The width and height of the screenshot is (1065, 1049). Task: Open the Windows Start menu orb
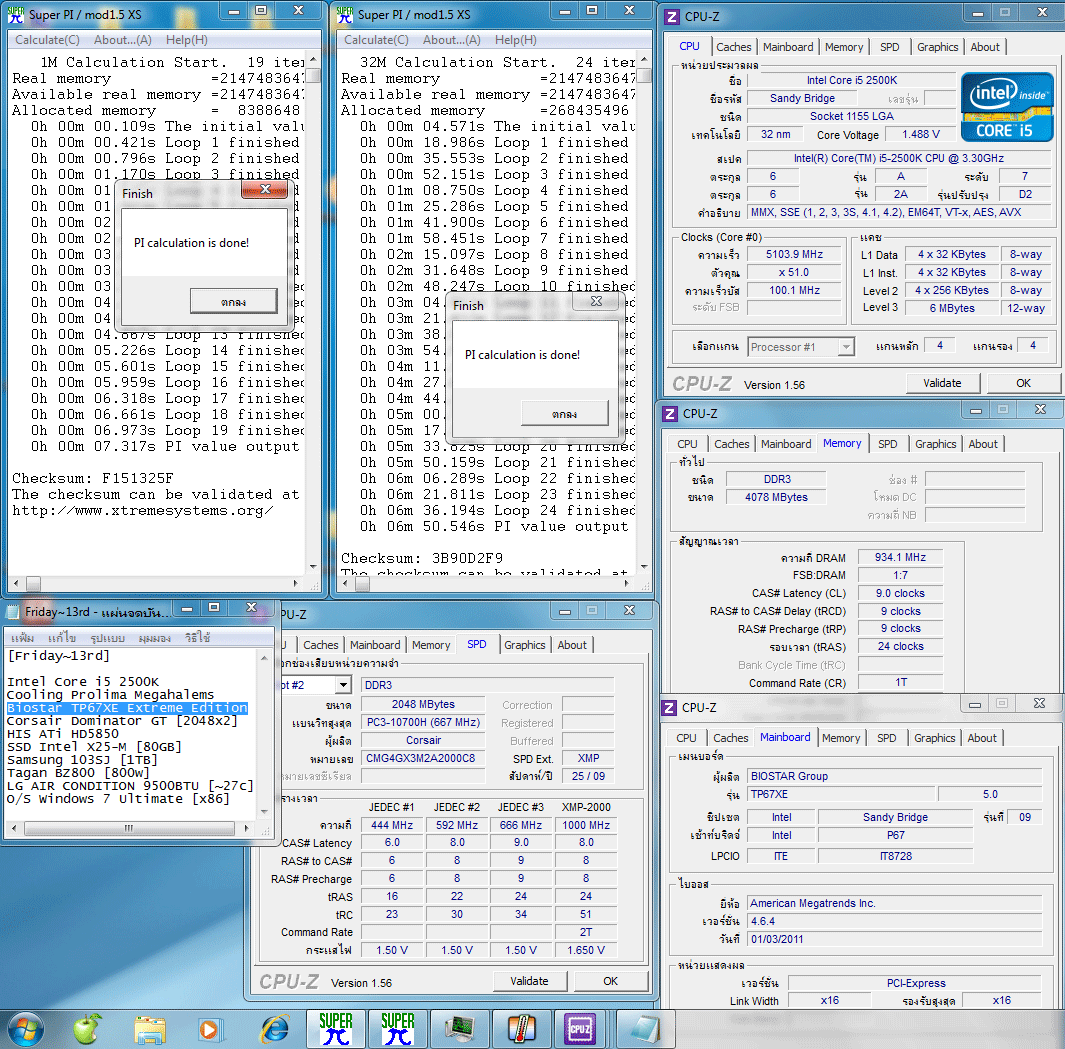(27, 1027)
